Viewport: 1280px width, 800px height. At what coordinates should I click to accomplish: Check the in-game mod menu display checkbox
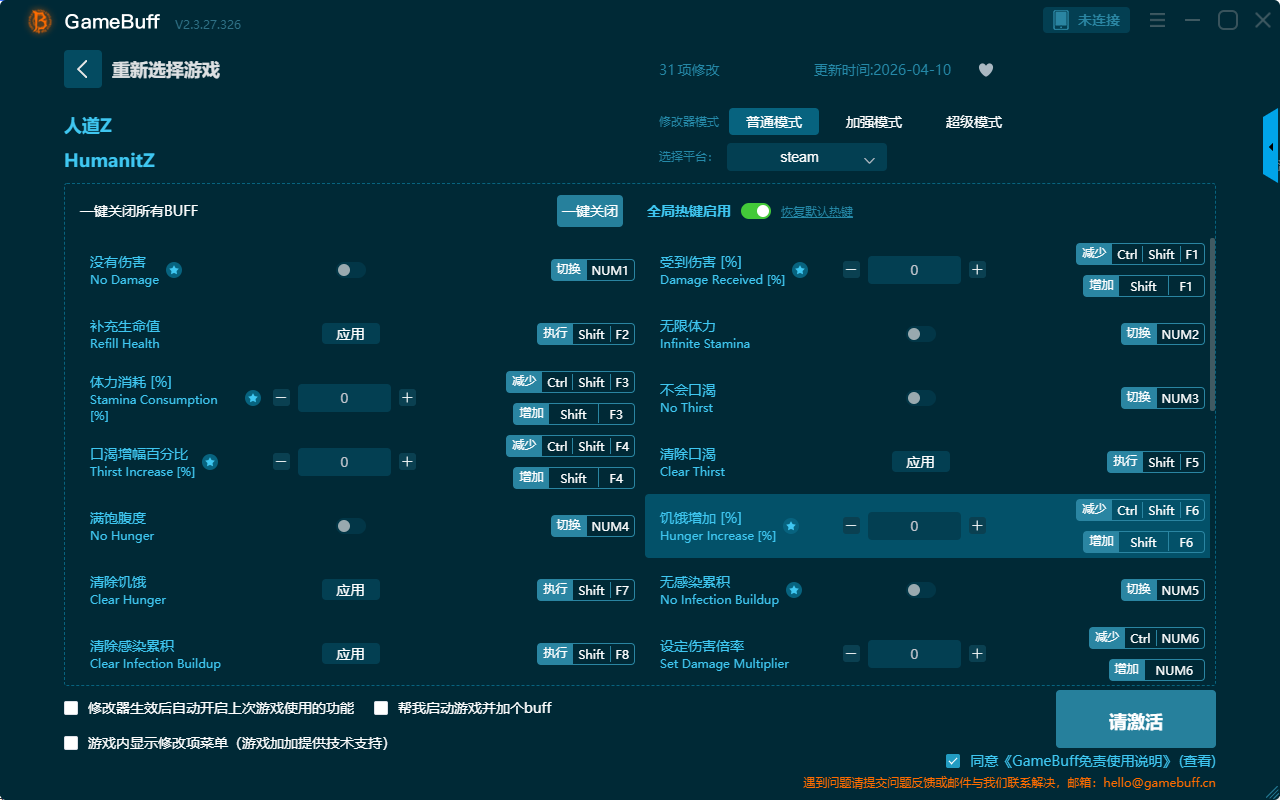71,743
